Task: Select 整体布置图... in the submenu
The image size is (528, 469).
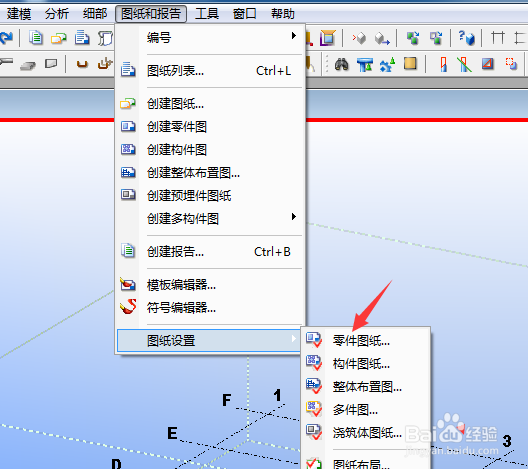Action: click(366, 387)
